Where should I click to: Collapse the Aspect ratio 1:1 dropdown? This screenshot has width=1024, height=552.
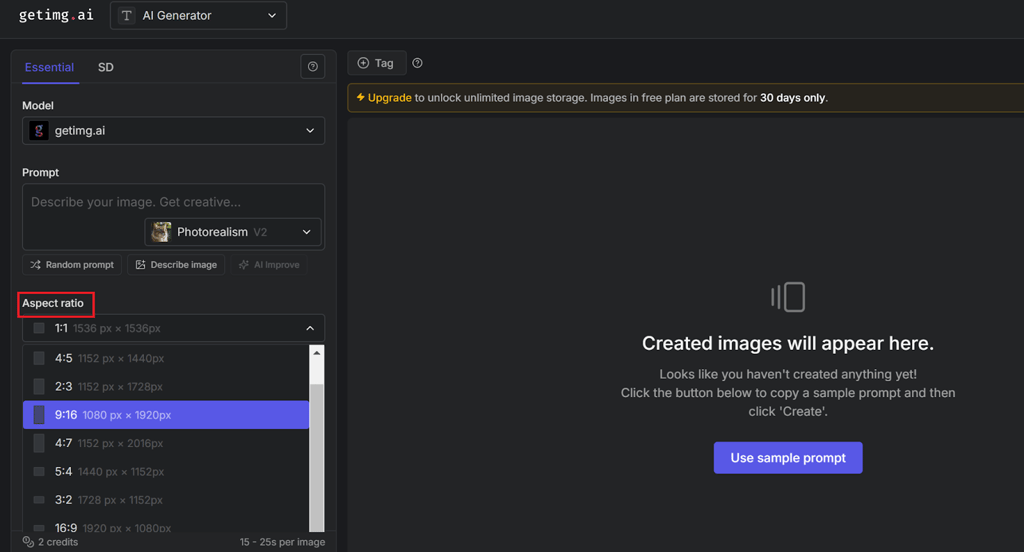coord(173,328)
